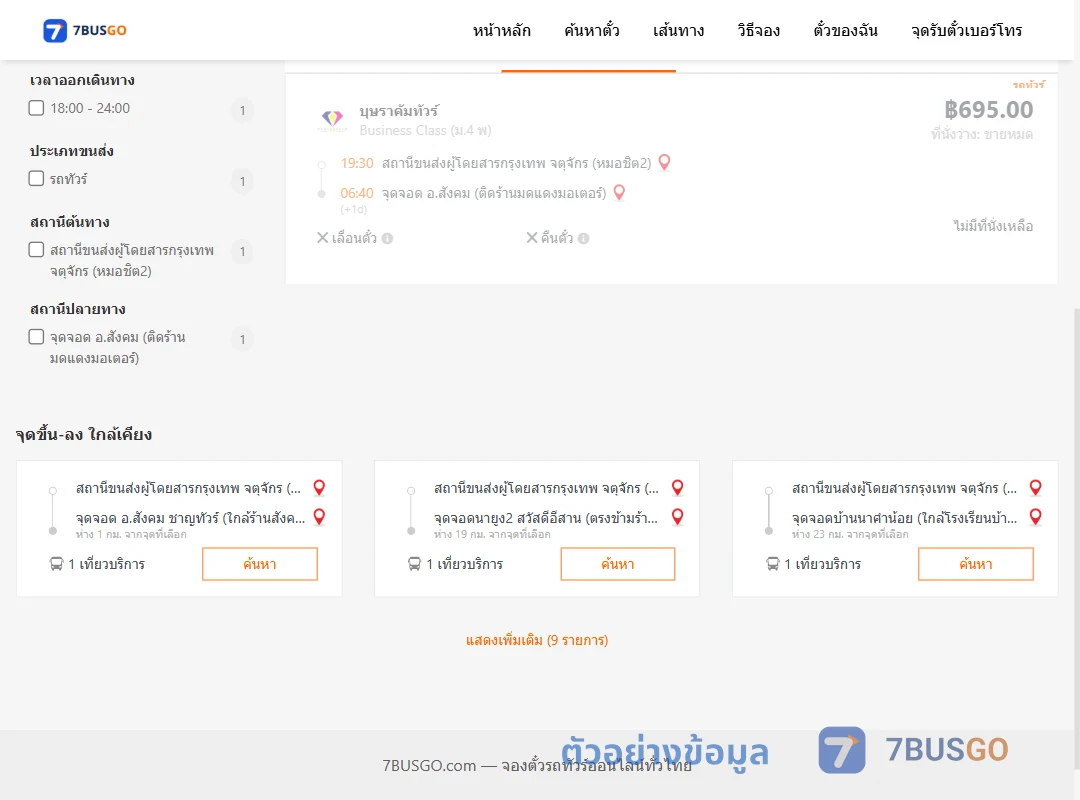Open the เส้นทาง menu item

[678, 30]
